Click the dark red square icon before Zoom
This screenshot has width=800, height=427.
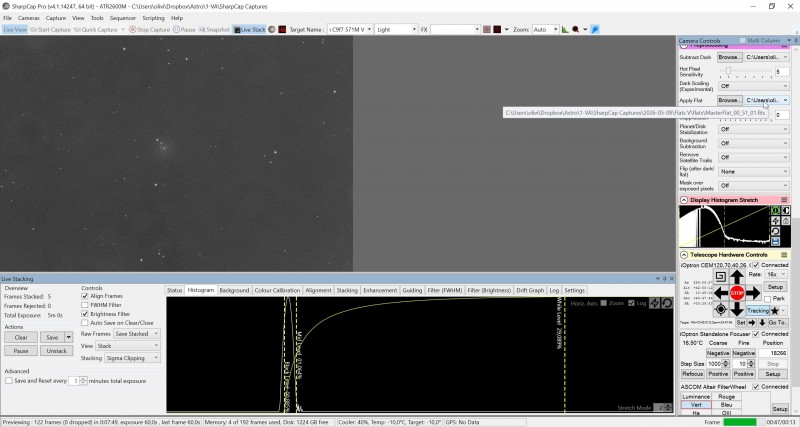[497, 30]
